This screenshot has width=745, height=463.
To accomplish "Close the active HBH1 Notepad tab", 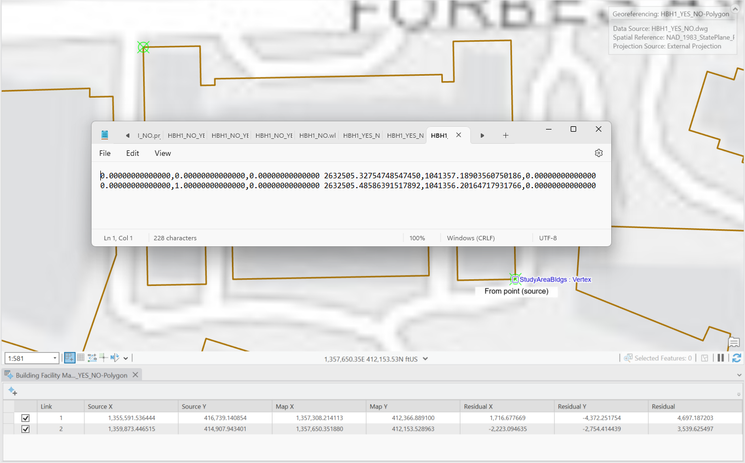I will (x=458, y=135).
